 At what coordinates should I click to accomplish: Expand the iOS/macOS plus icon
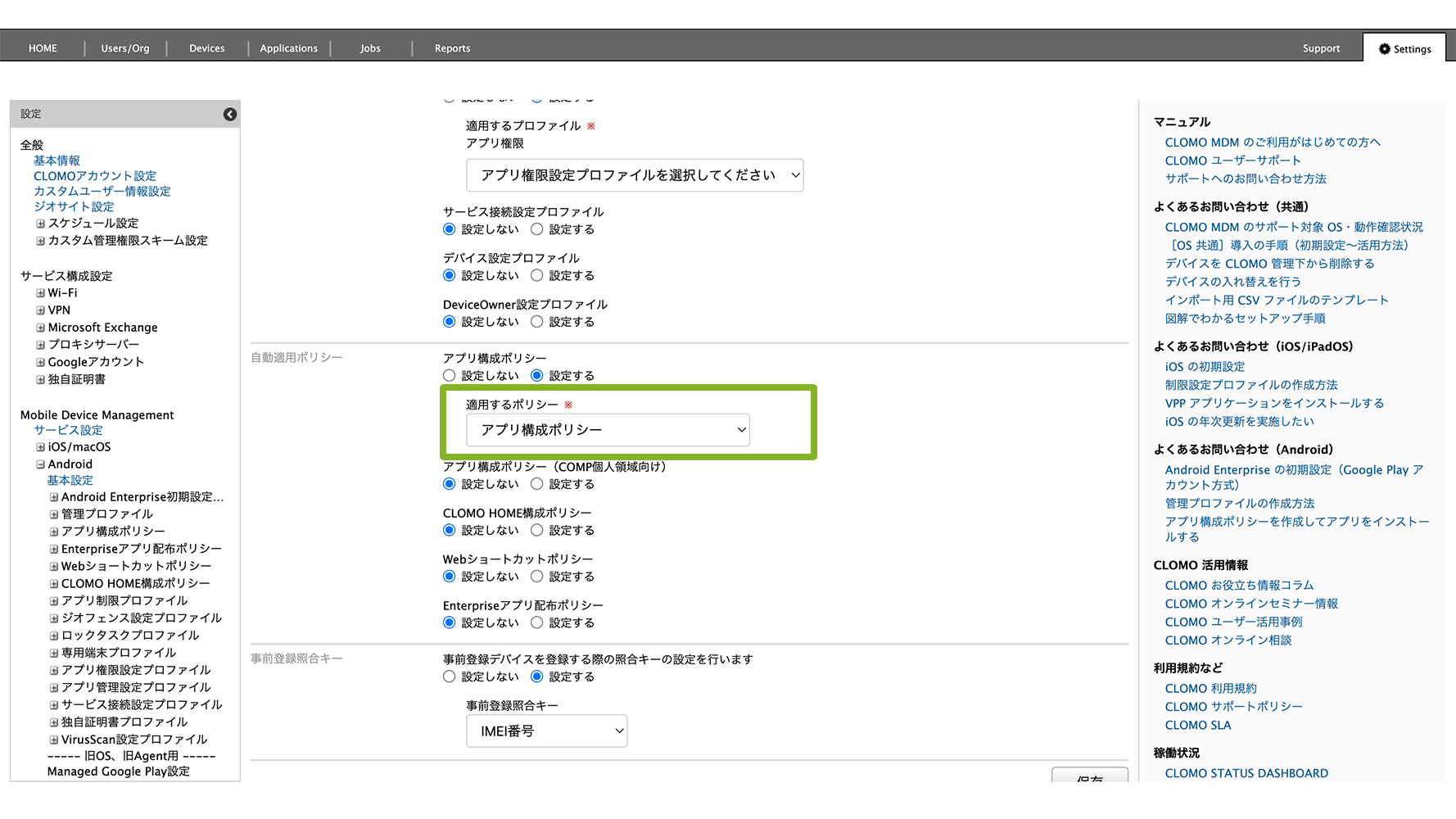coord(40,447)
